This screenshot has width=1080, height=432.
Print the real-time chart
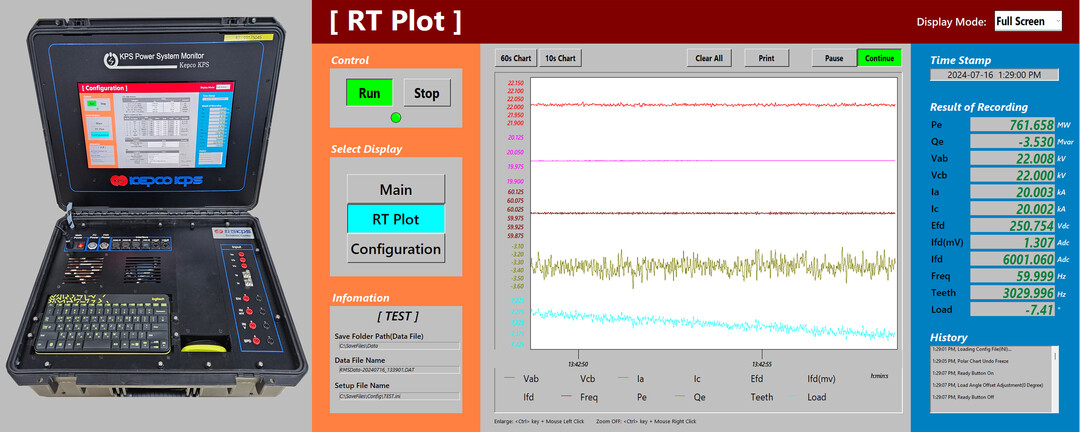click(766, 58)
